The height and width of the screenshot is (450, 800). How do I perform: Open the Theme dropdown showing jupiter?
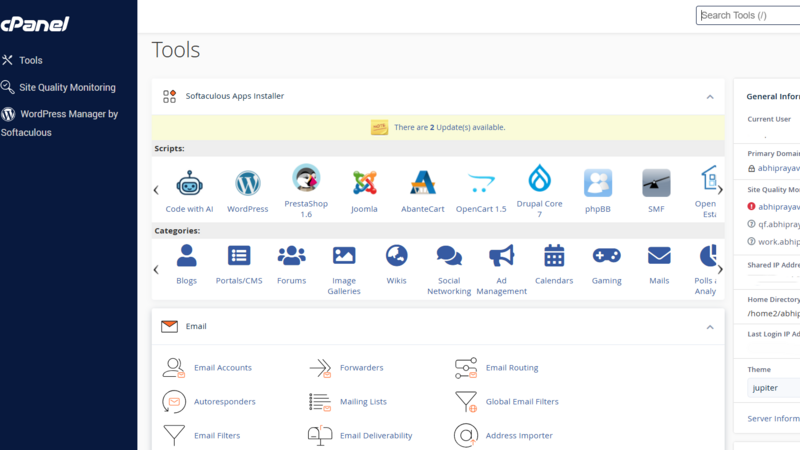(773, 388)
